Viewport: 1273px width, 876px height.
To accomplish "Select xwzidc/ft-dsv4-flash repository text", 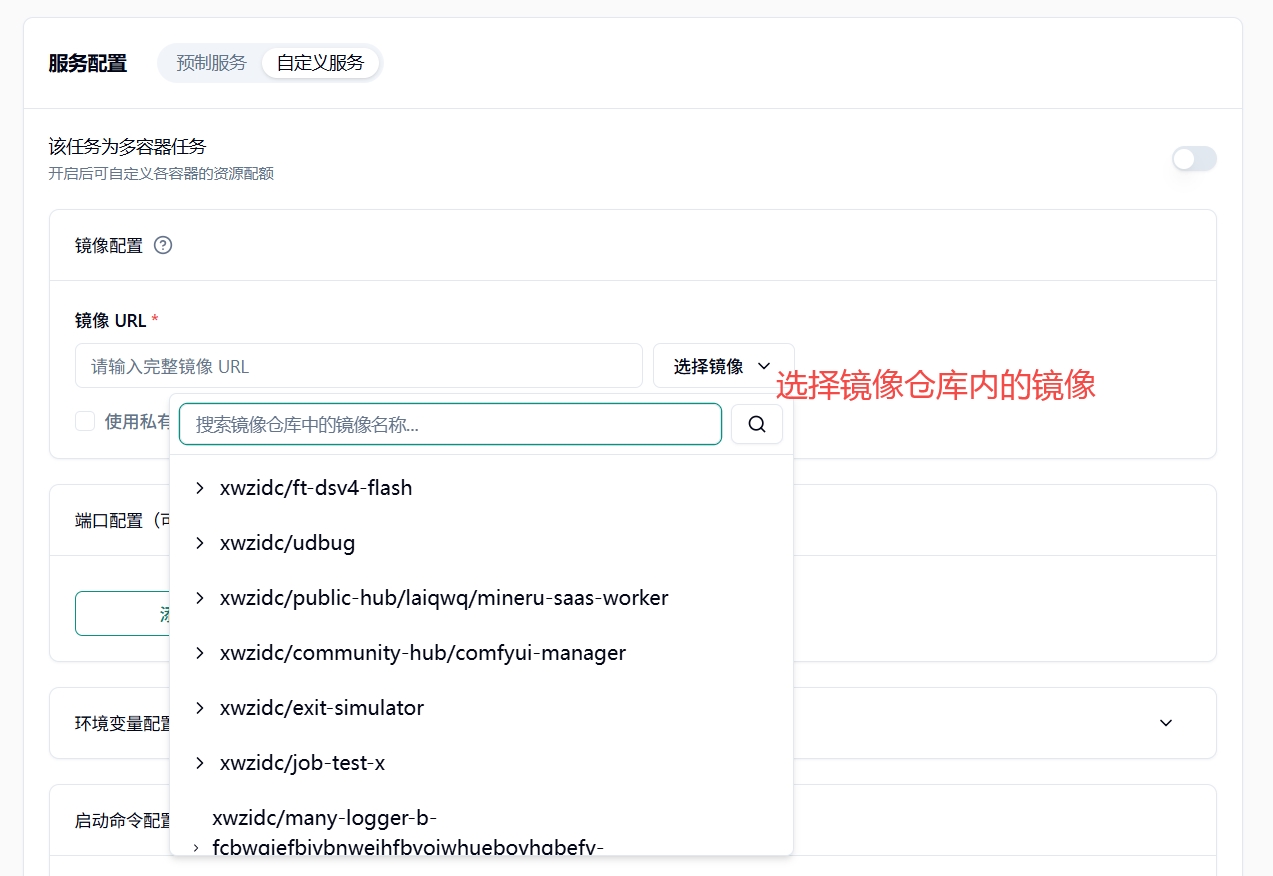I will click(316, 488).
